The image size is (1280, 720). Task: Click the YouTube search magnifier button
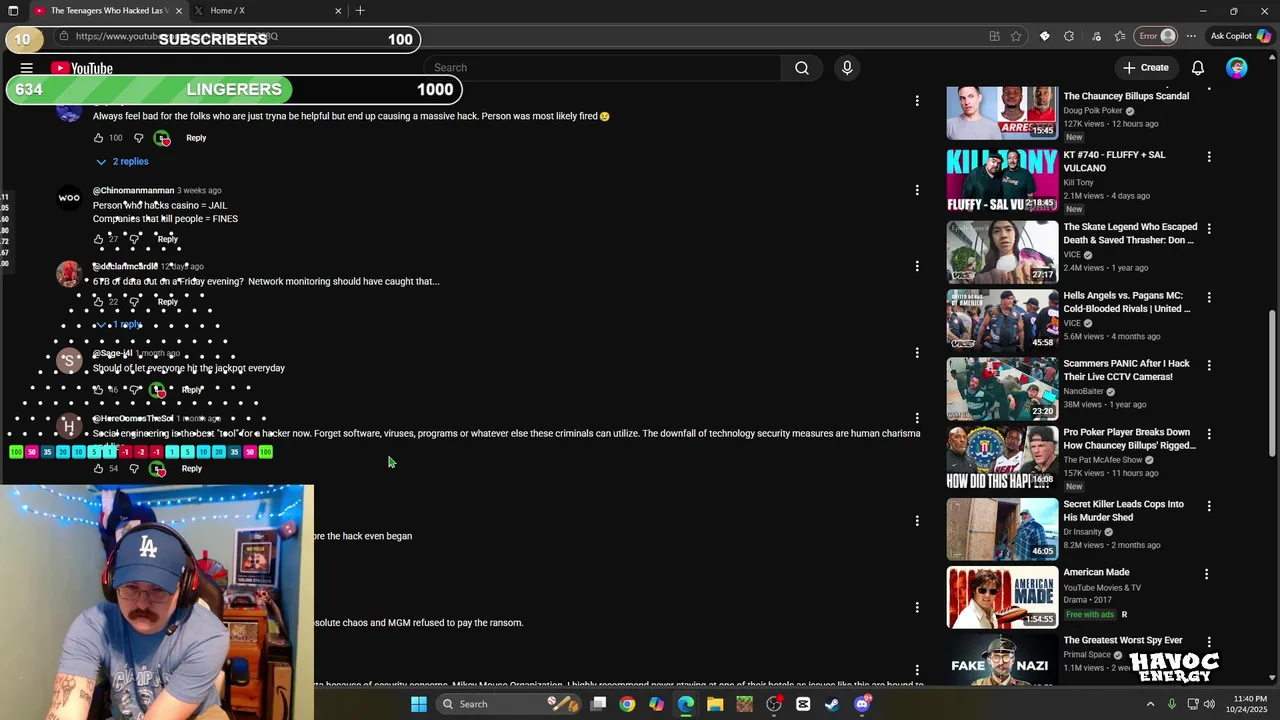click(x=802, y=68)
